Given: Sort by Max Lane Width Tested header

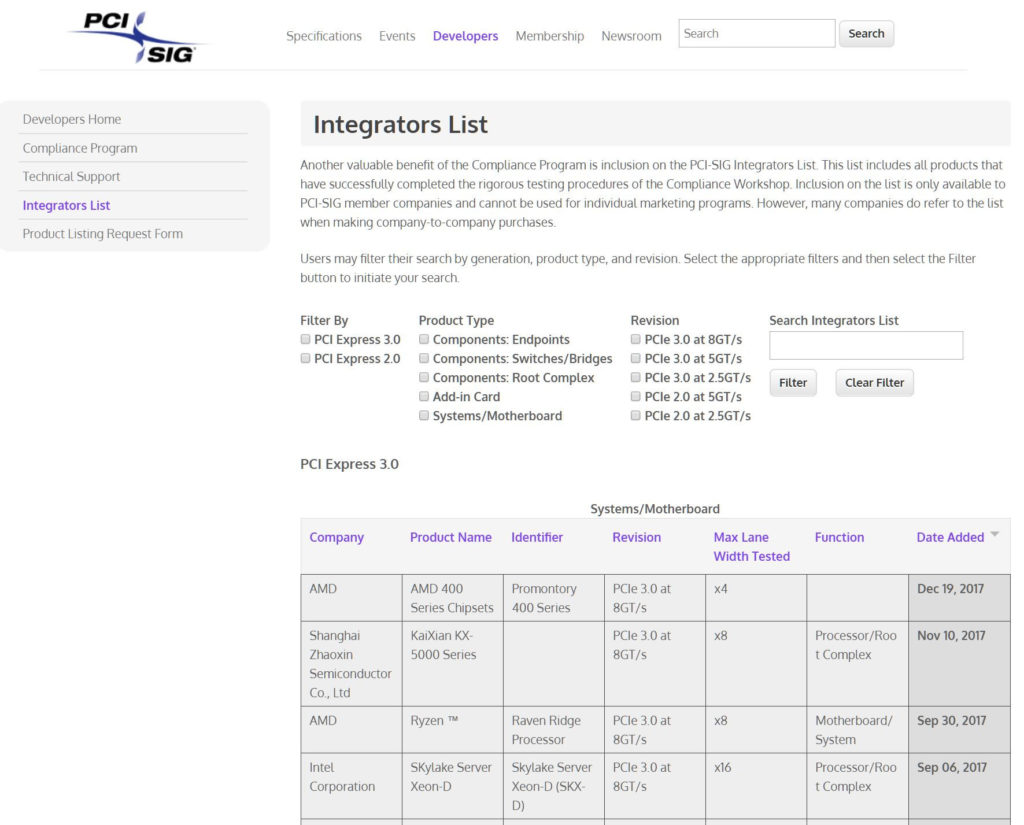Looking at the screenshot, I should point(751,547).
